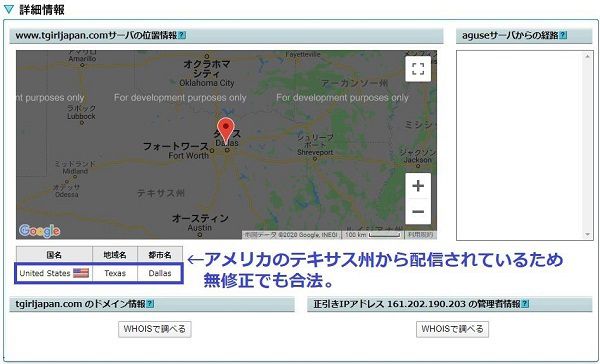
Task: Click WHOISで調べる under tgirljapan.com domain info
Action: [x=155, y=329]
